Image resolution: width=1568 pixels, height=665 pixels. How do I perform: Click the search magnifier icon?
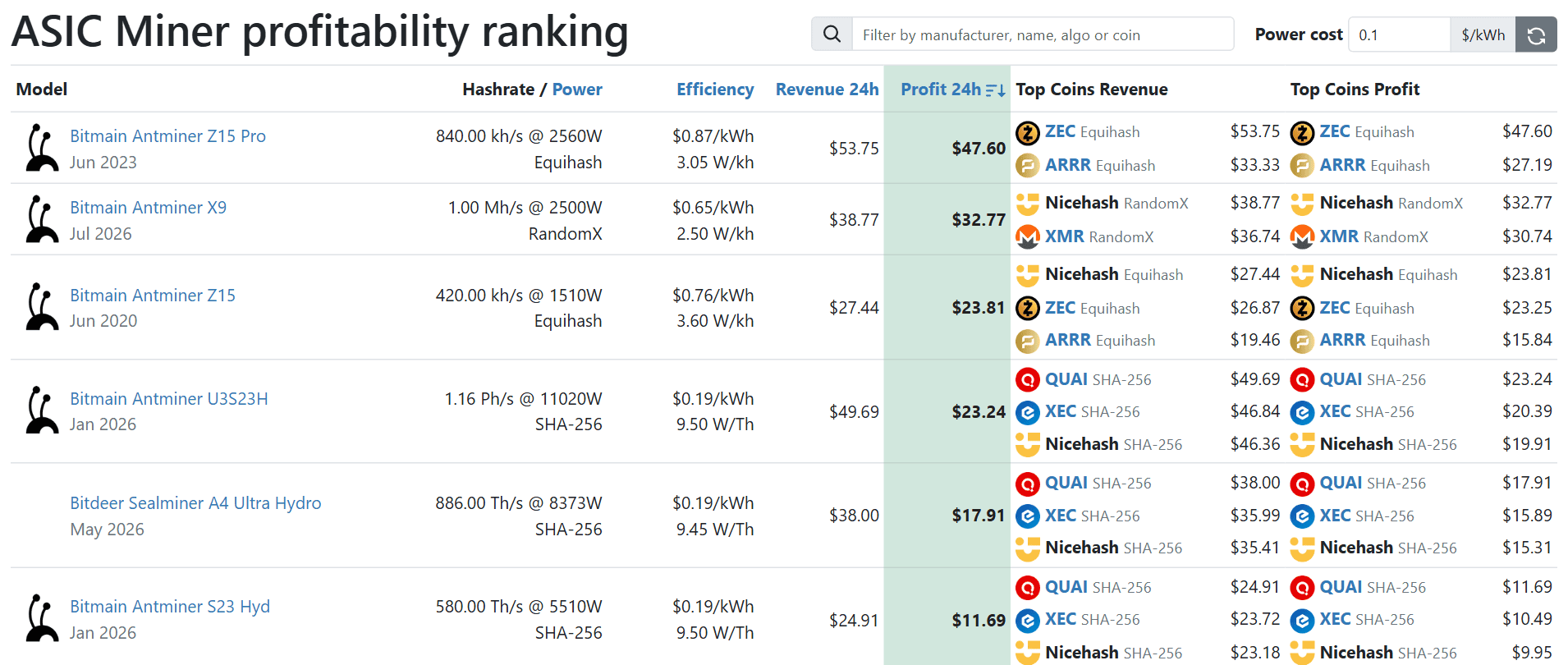click(832, 34)
